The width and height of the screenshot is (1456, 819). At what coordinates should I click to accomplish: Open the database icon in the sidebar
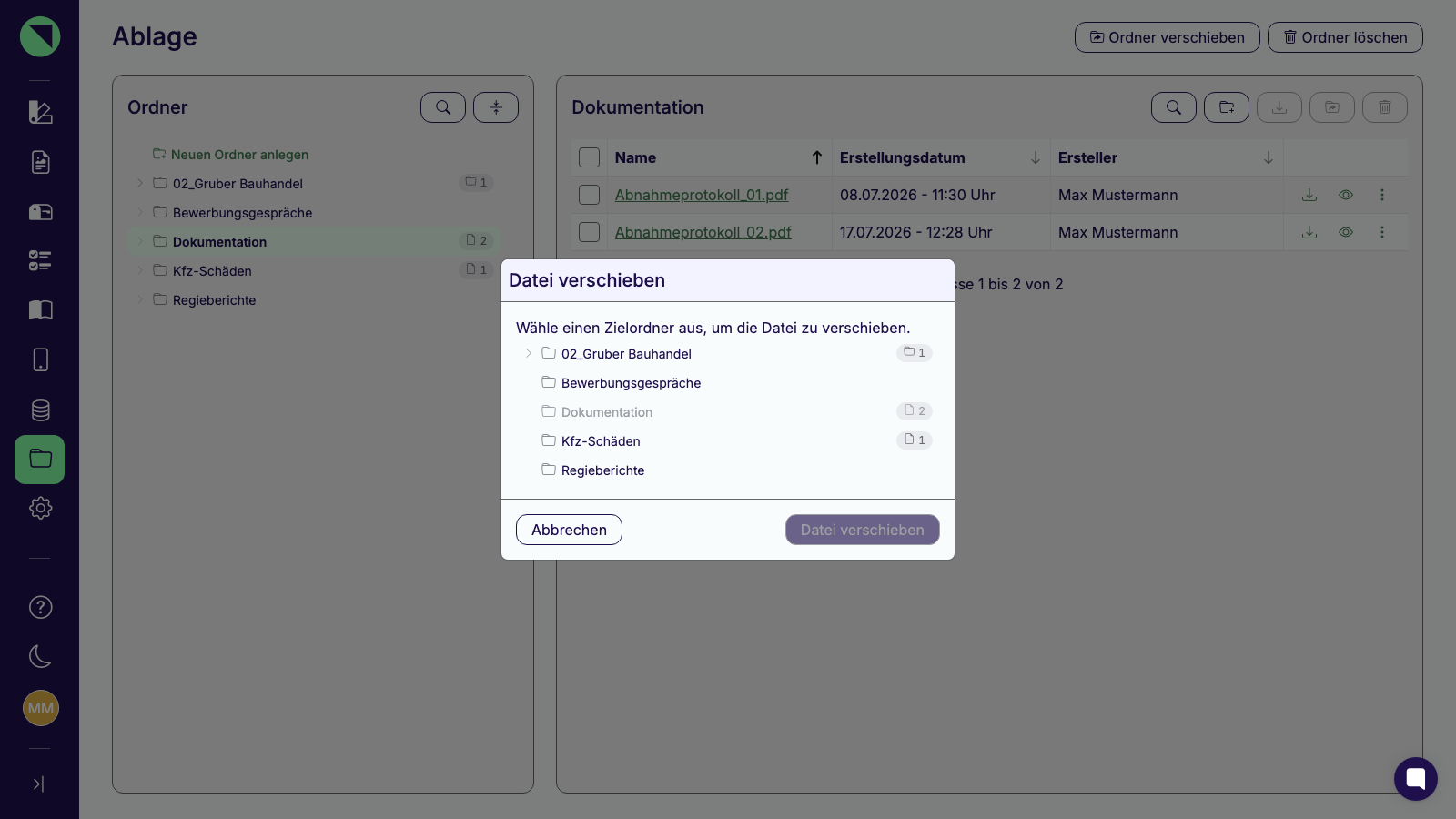[x=40, y=409]
